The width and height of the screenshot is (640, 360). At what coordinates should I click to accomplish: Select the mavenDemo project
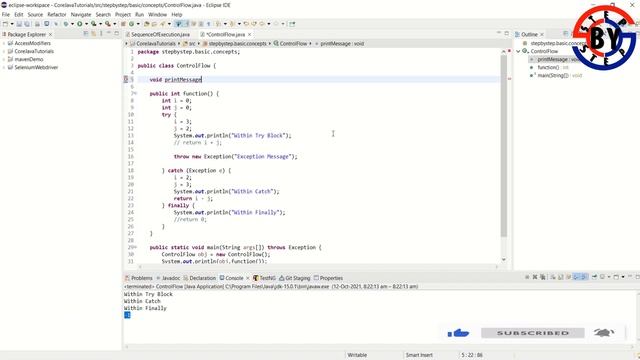coord(29,60)
